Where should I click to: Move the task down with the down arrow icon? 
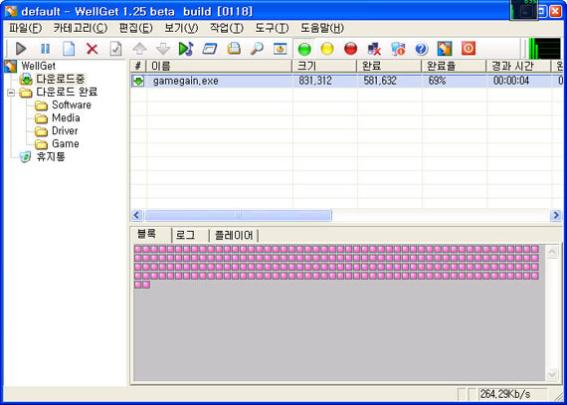coord(163,49)
